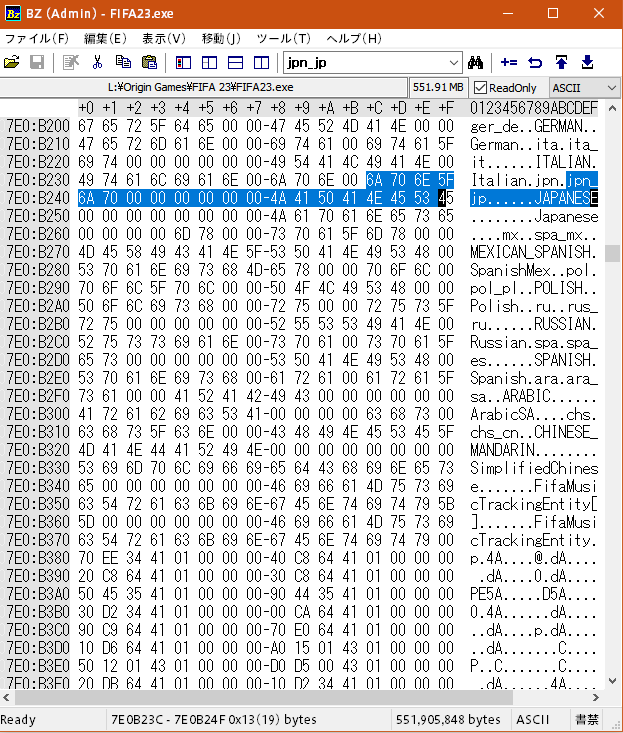
Task: Click the BZ (Admin) - FIFA23.exe title text
Action: (x=100, y=13)
